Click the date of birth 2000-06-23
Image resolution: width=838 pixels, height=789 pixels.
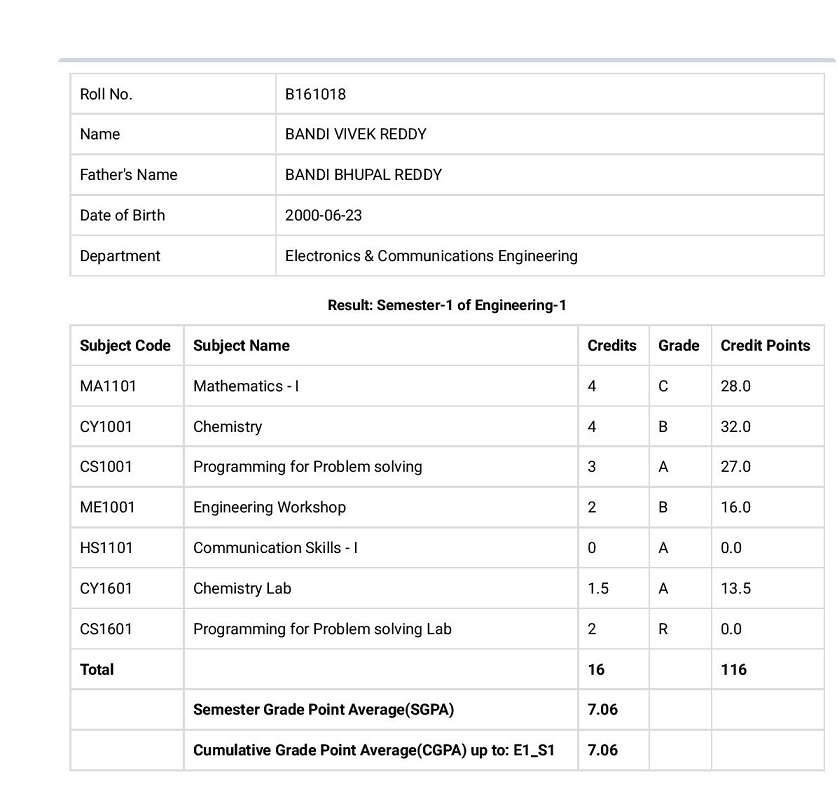[x=323, y=215]
